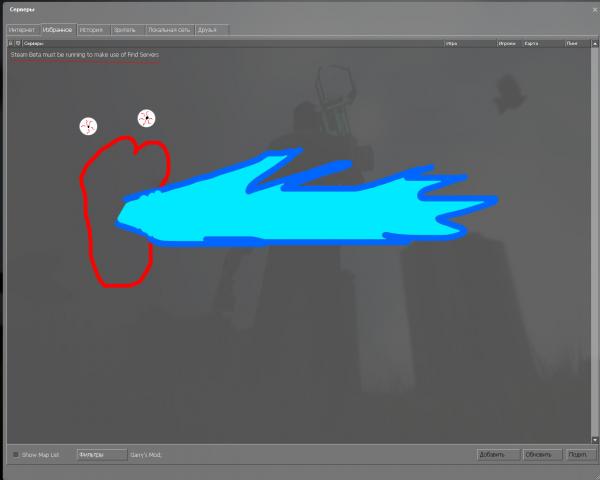Switch to the Интернет tab
600x480 pixels.
[22, 30]
